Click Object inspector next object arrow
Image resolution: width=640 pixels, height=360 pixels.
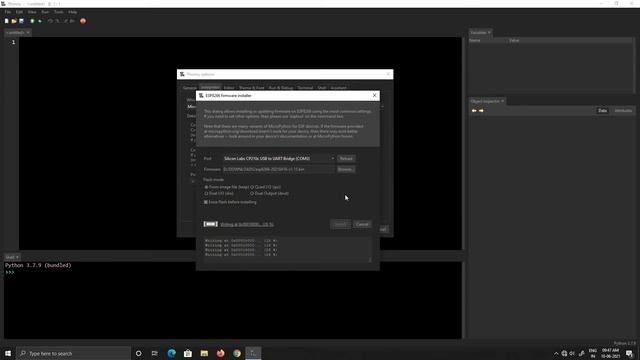(x=481, y=111)
